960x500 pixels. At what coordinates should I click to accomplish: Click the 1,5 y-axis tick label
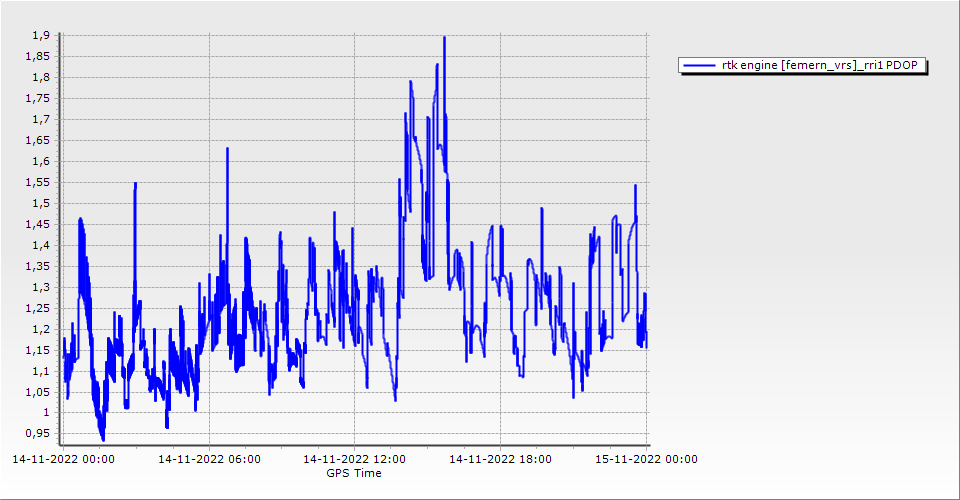pos(40,203)
